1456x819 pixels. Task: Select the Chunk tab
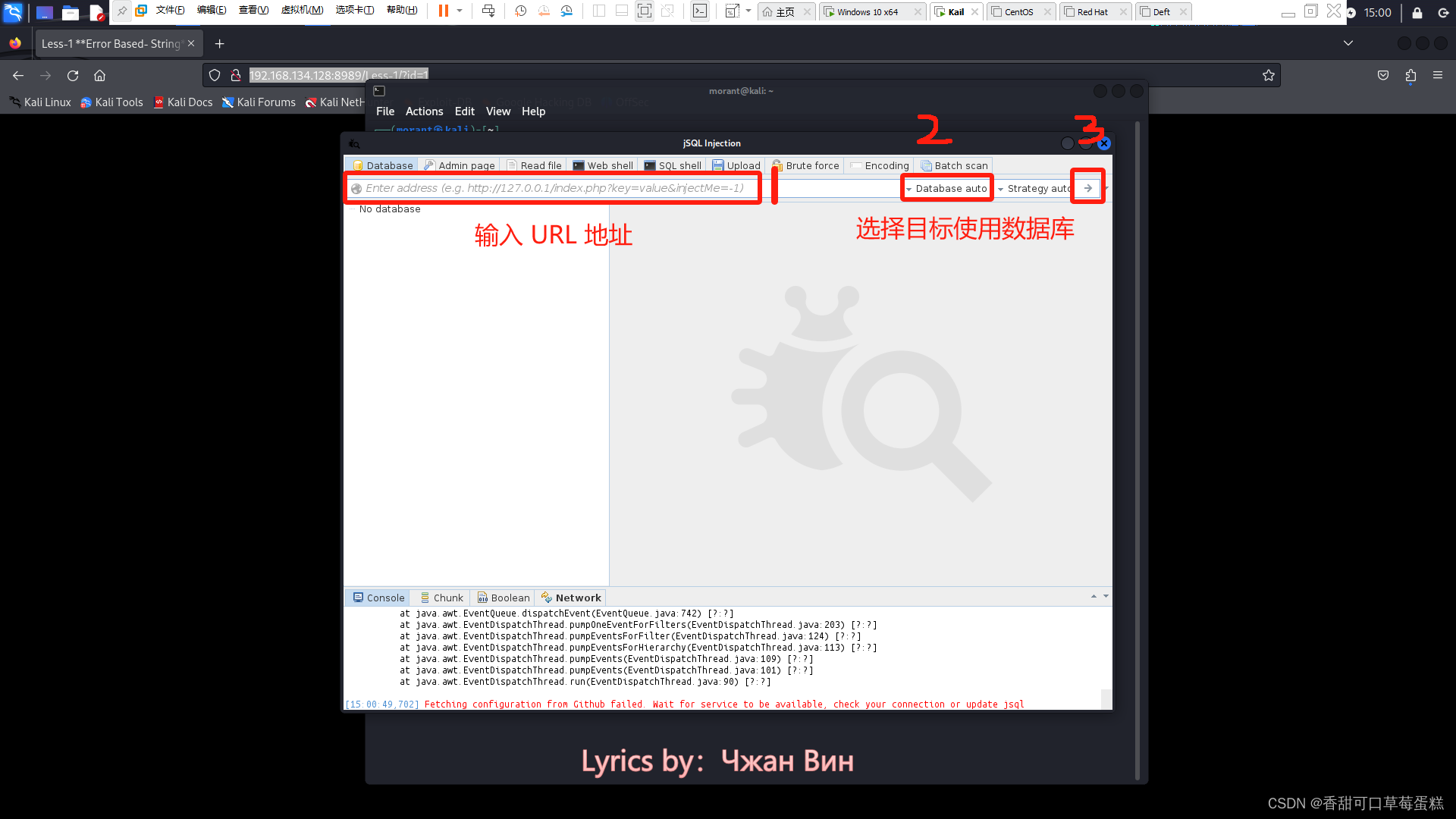441,598
